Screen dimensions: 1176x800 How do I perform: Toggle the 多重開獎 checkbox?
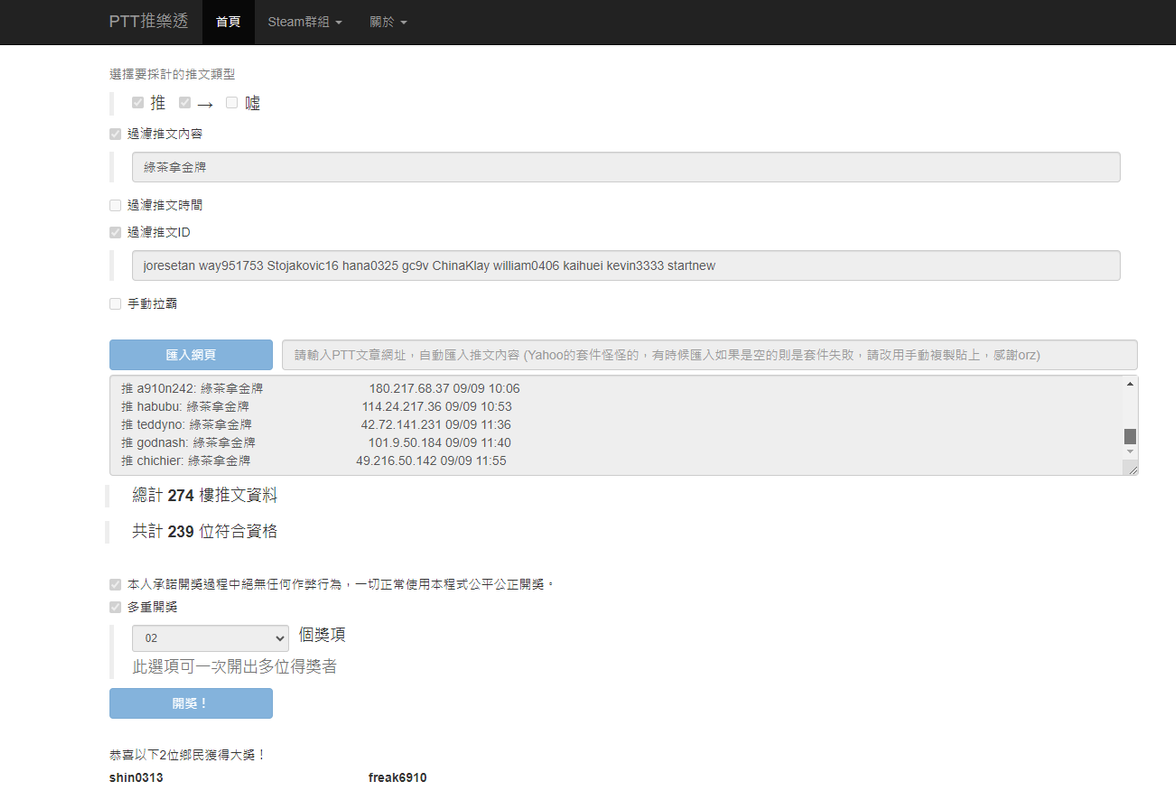coord(115,607)
